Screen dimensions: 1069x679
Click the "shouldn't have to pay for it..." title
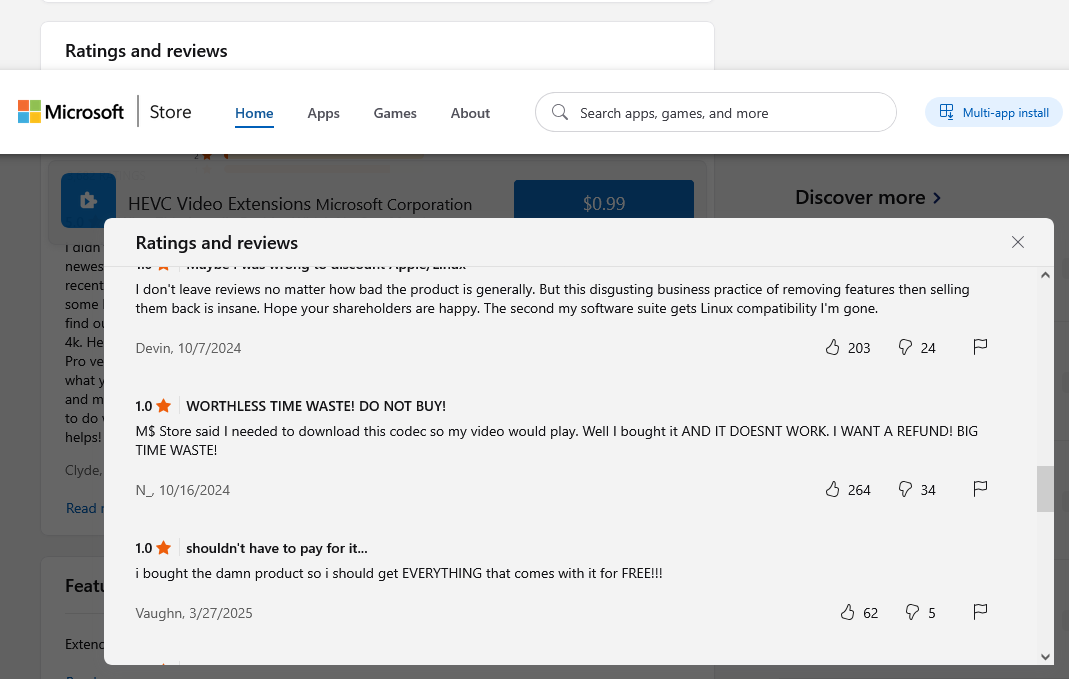[x=277, y=548]
